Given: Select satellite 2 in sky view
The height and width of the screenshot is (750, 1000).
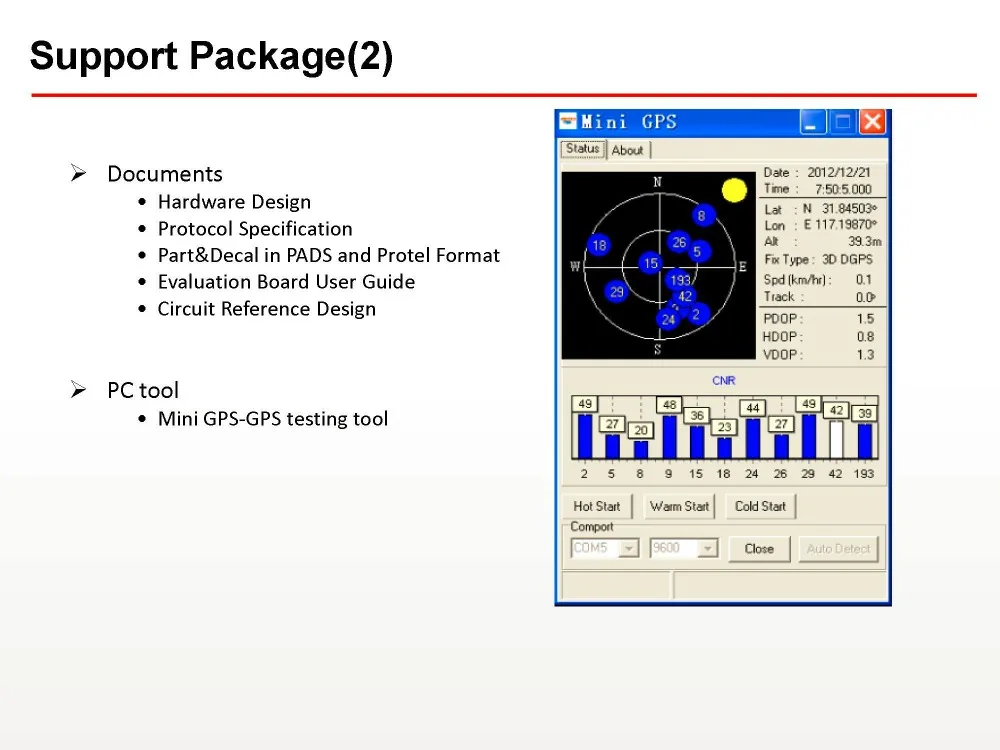Looking at the screenshot, I should pos(697,314).
